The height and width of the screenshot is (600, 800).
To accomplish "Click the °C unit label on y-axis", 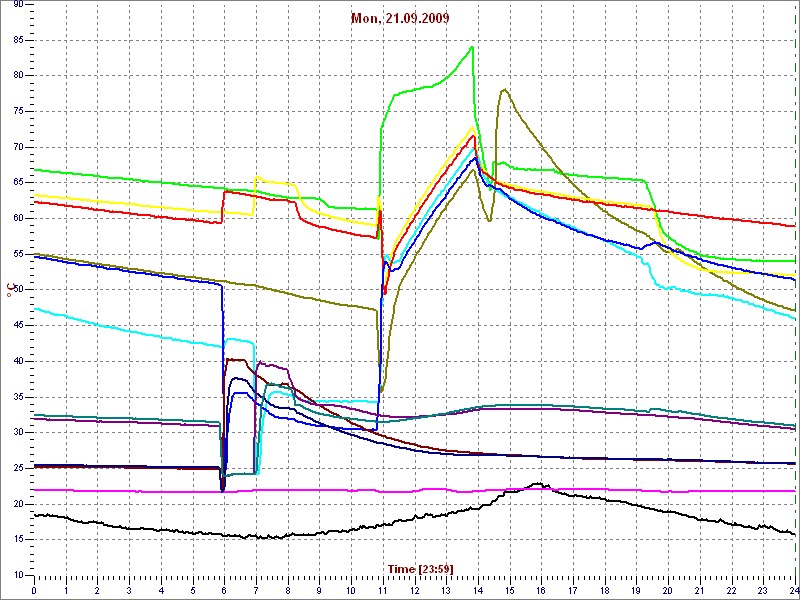I will (11, 290).
